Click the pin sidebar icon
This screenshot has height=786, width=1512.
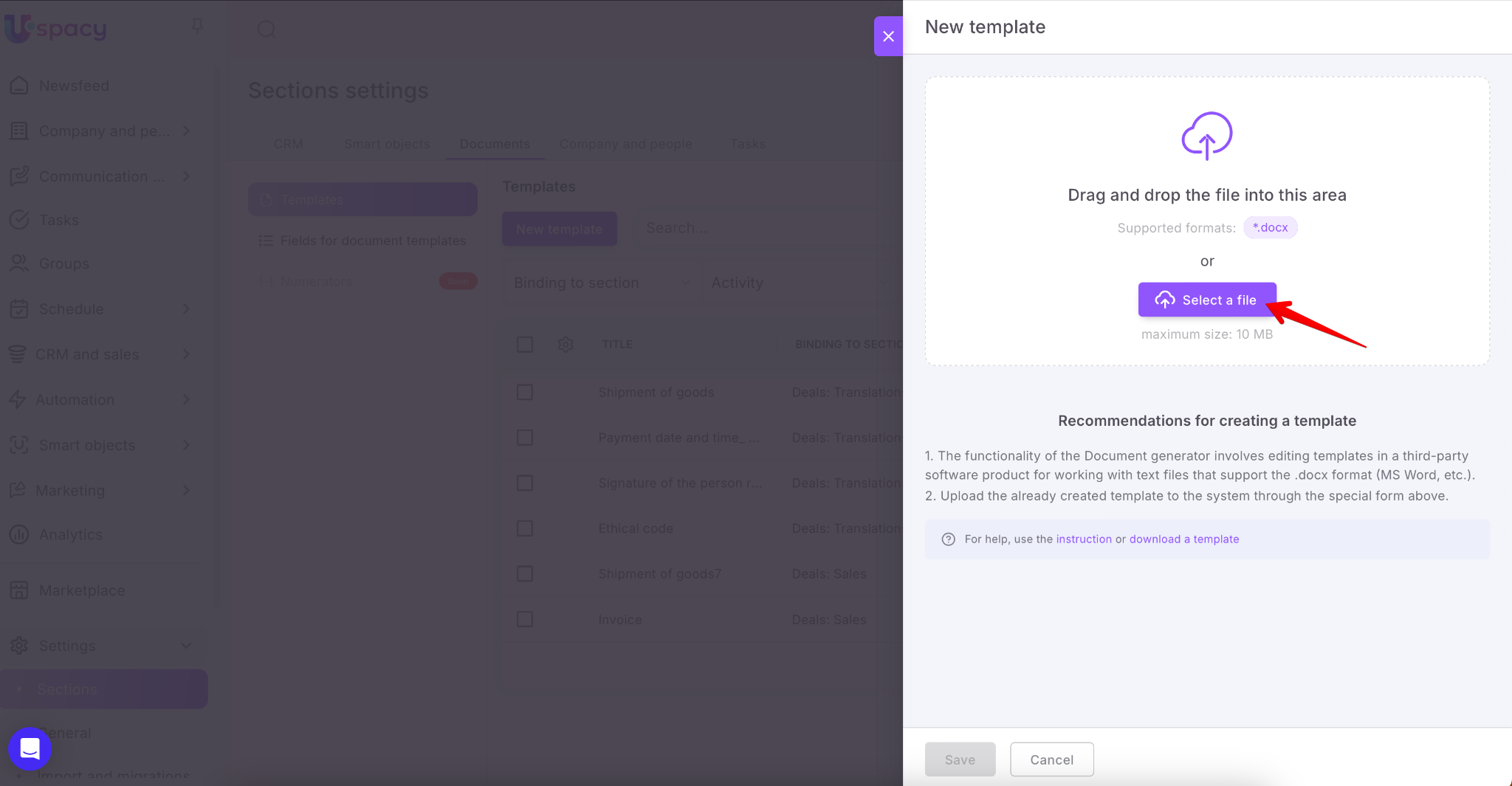197,27
